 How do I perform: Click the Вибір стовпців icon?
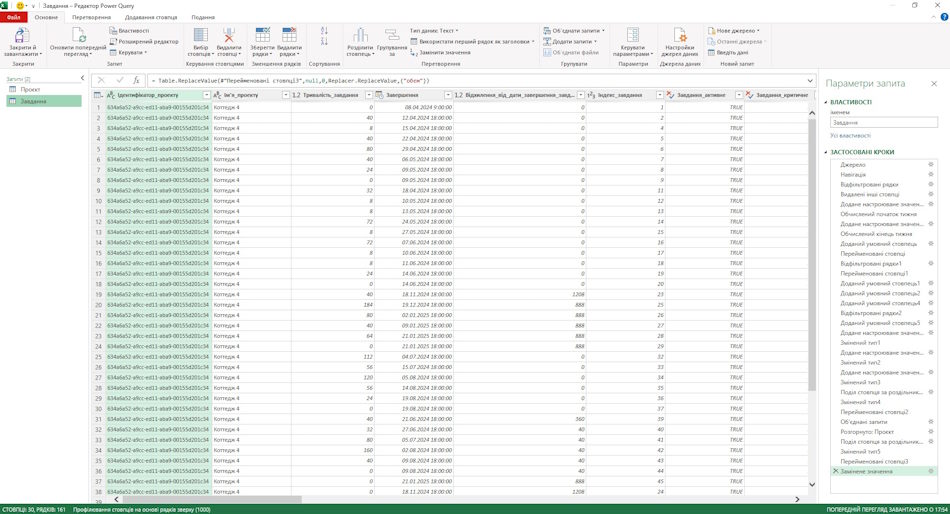201,35
